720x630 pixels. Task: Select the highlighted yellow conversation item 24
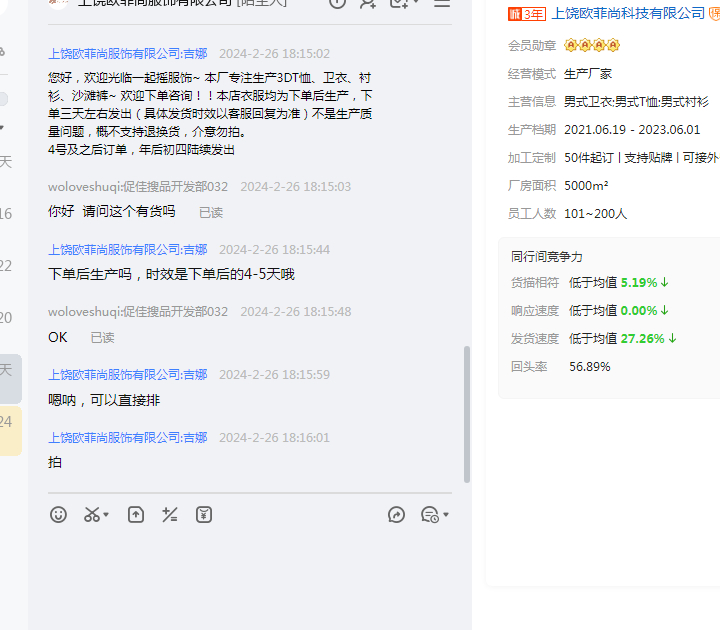pos(10,430)
